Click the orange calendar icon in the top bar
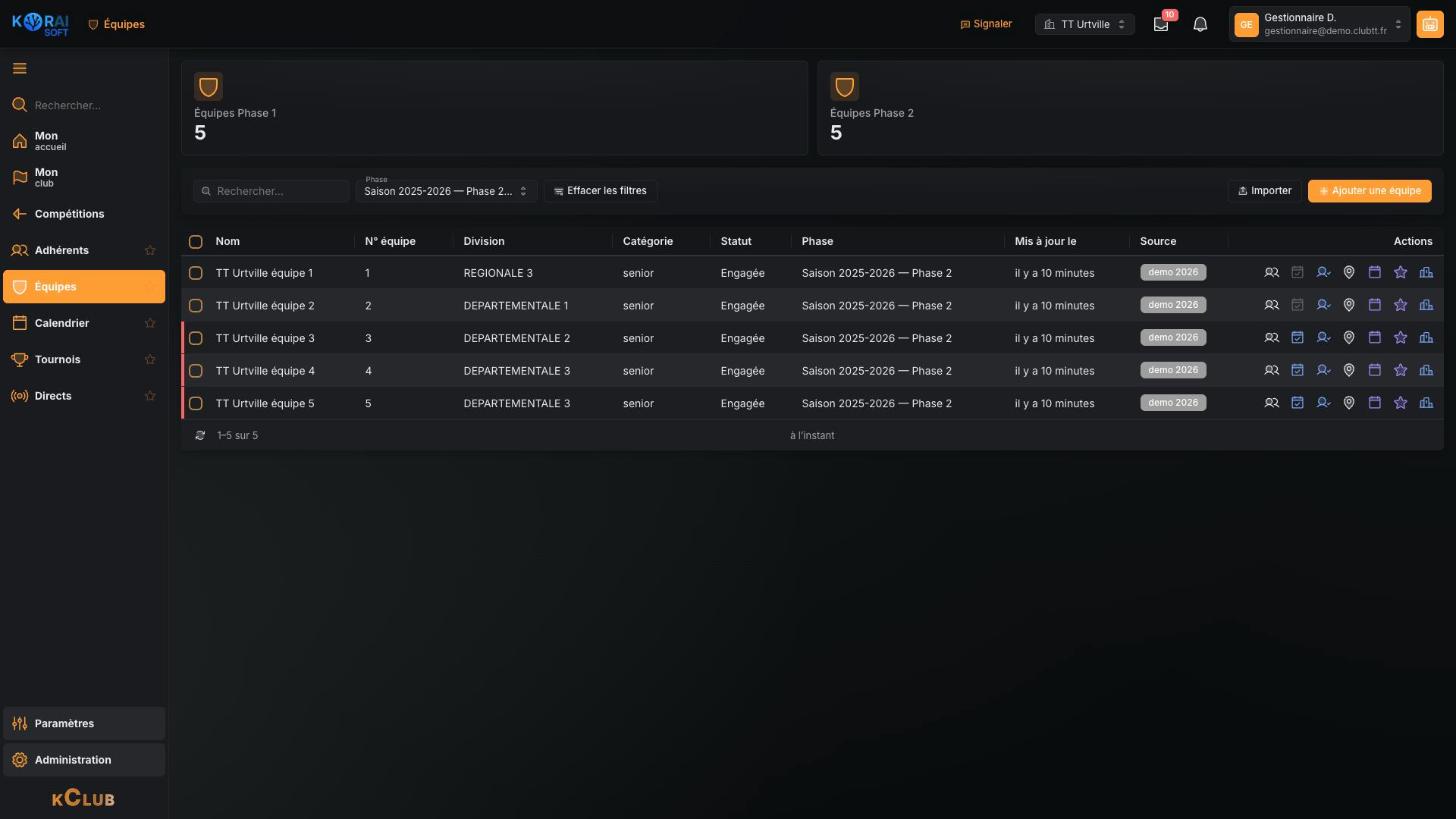Viewport: 1456px width, 819px height. click(x=1430, y=24)
